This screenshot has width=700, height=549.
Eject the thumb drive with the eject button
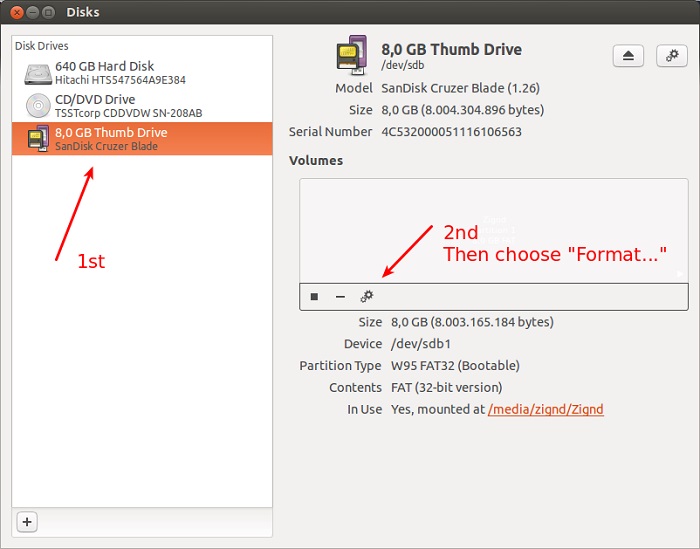628,56
